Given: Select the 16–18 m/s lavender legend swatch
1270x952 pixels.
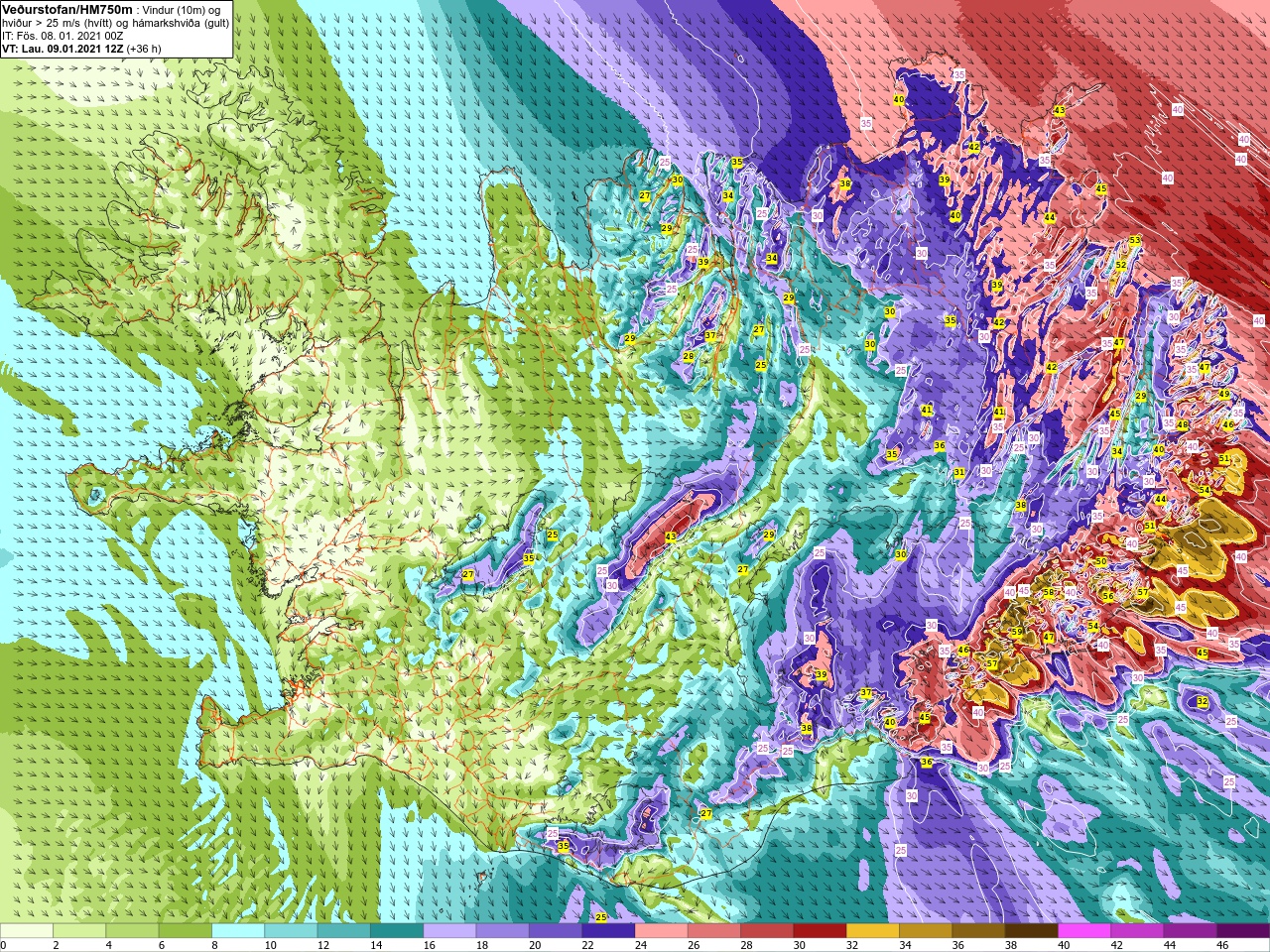Looking at the screenshot, I should (x=449, y=931).
